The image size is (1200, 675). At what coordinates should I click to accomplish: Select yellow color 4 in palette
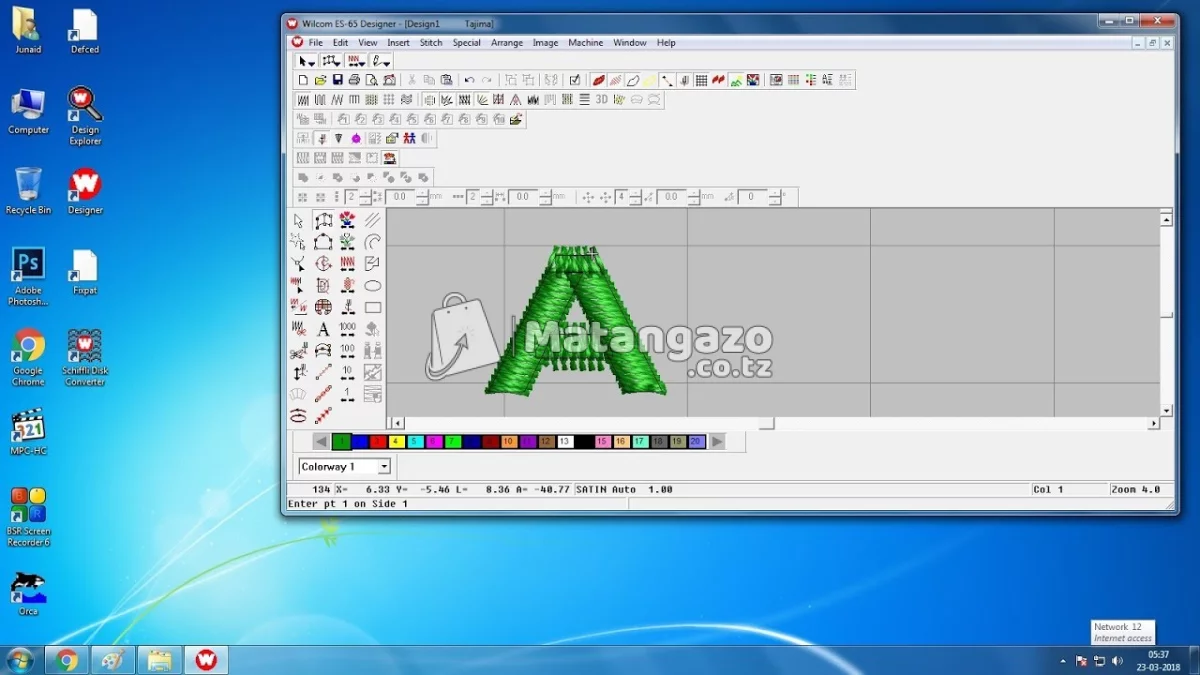coord(397,442)
